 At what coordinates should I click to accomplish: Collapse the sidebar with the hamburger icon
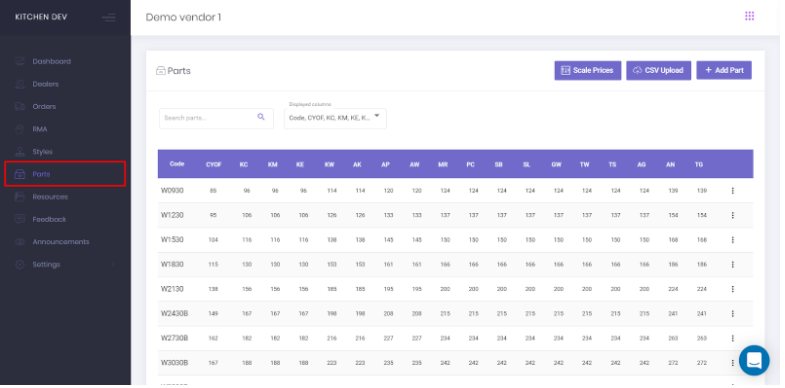coord(109,18)
